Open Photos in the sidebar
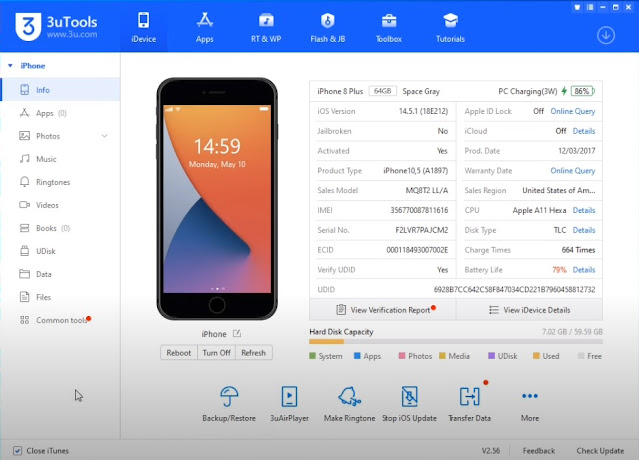Viewport: 639px width, 460px height. (60, 136)
